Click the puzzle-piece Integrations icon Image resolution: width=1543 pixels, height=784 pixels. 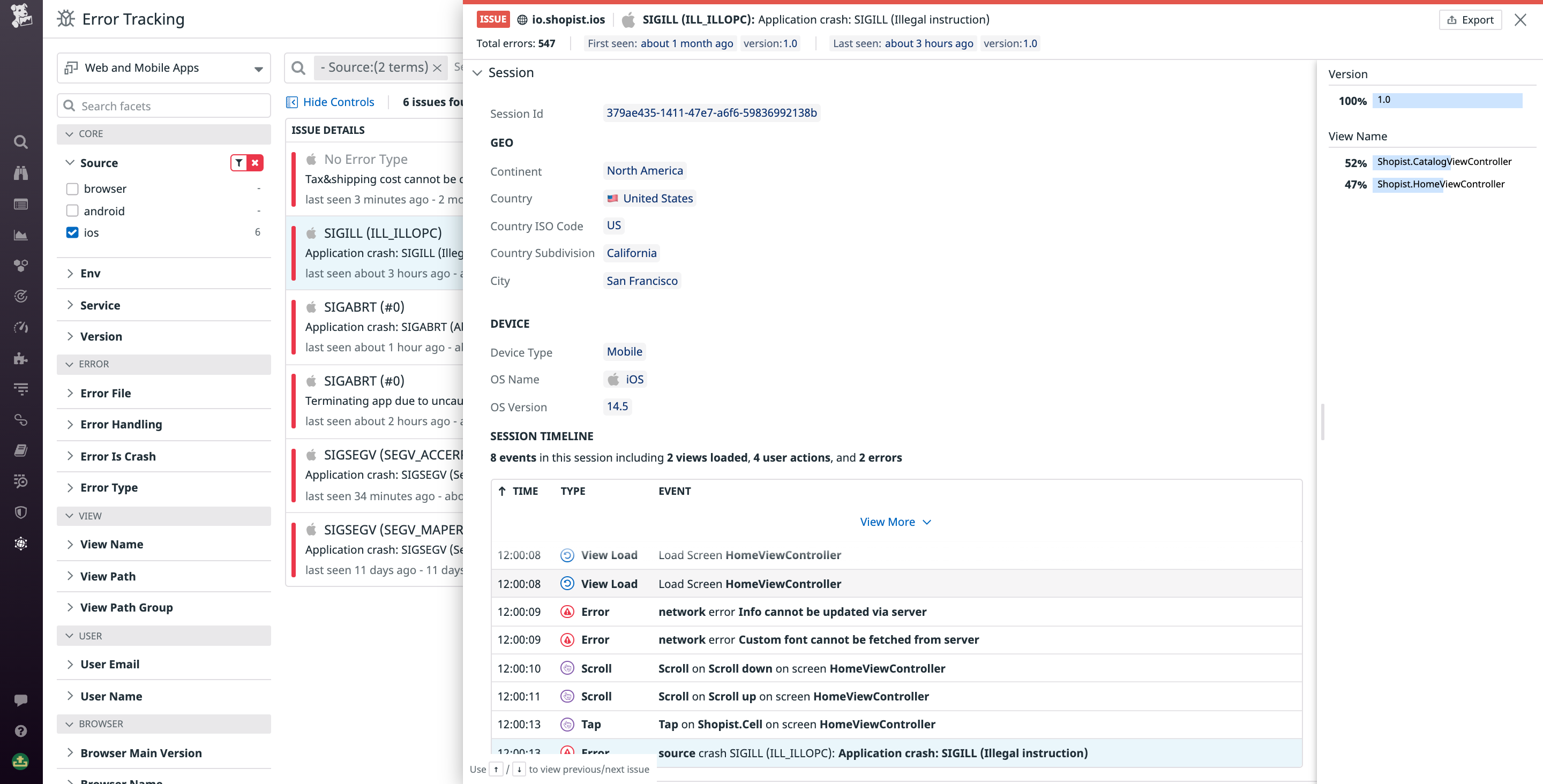[20, 358]
